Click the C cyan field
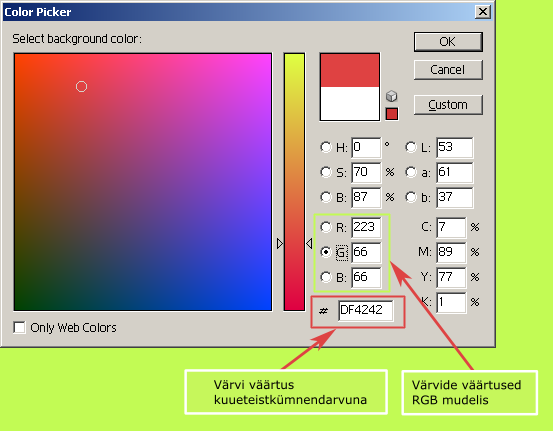 pos(451,227)
